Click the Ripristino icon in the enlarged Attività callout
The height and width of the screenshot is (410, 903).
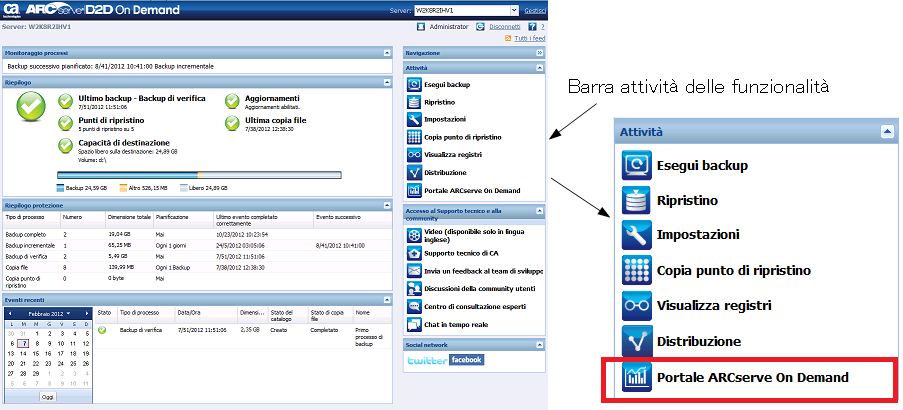click(636, 200)
